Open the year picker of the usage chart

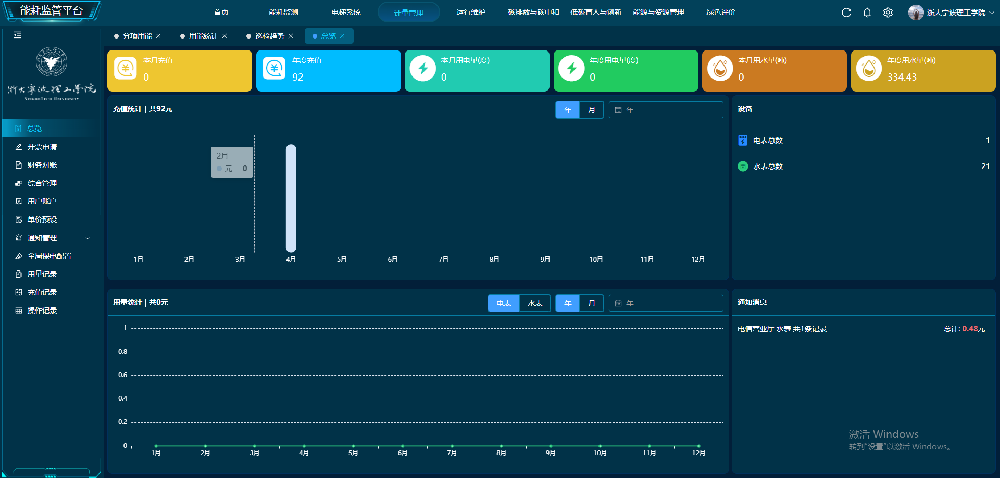pyautogui.click(x=665, y=303)
